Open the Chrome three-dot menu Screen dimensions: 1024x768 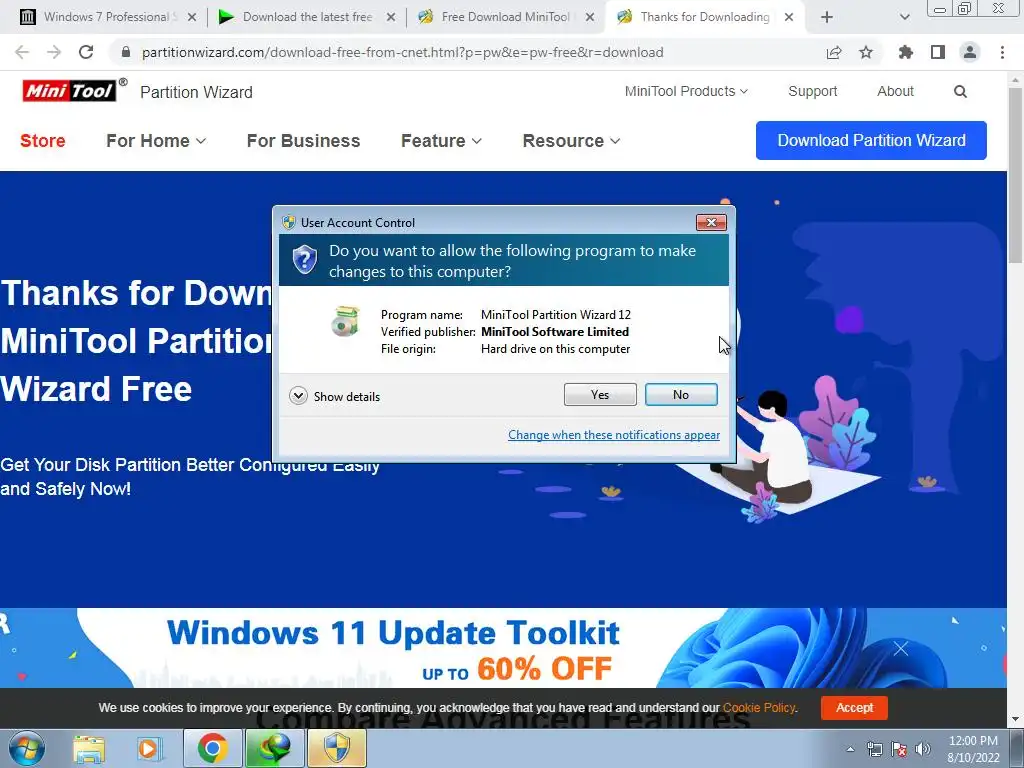[x=1002, y=52]
